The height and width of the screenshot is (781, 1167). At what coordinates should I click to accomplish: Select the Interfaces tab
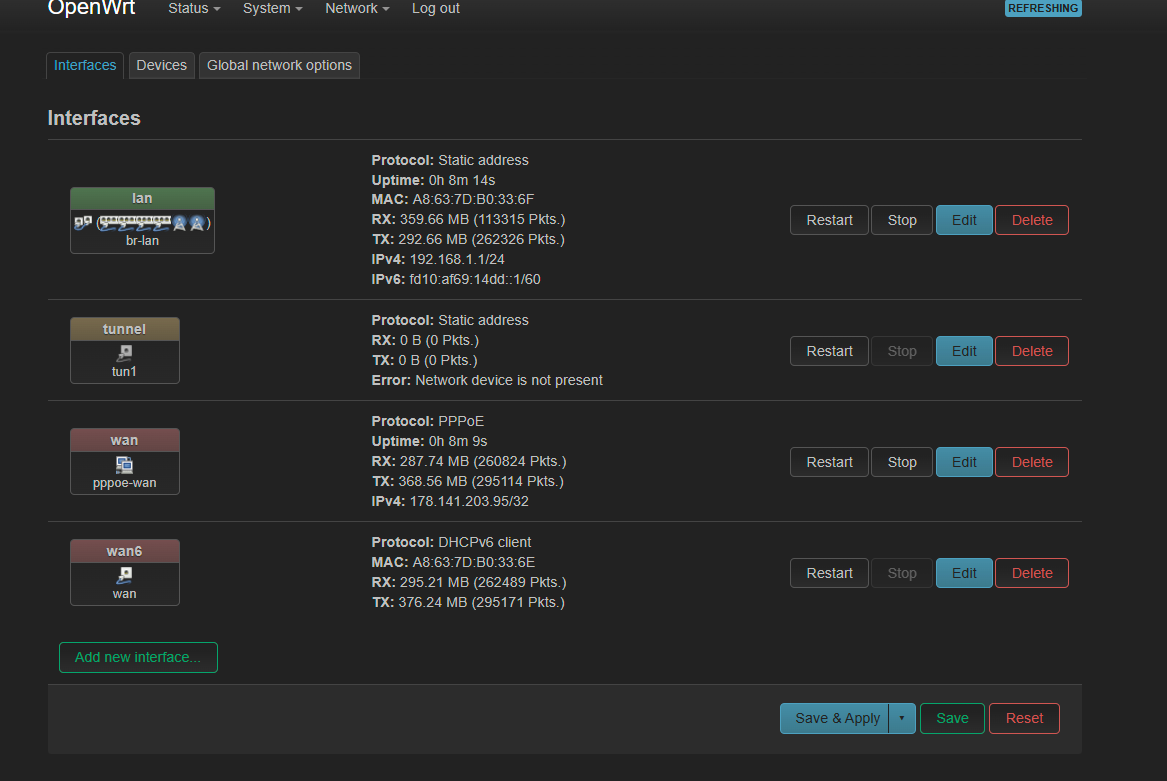point(85,66)
